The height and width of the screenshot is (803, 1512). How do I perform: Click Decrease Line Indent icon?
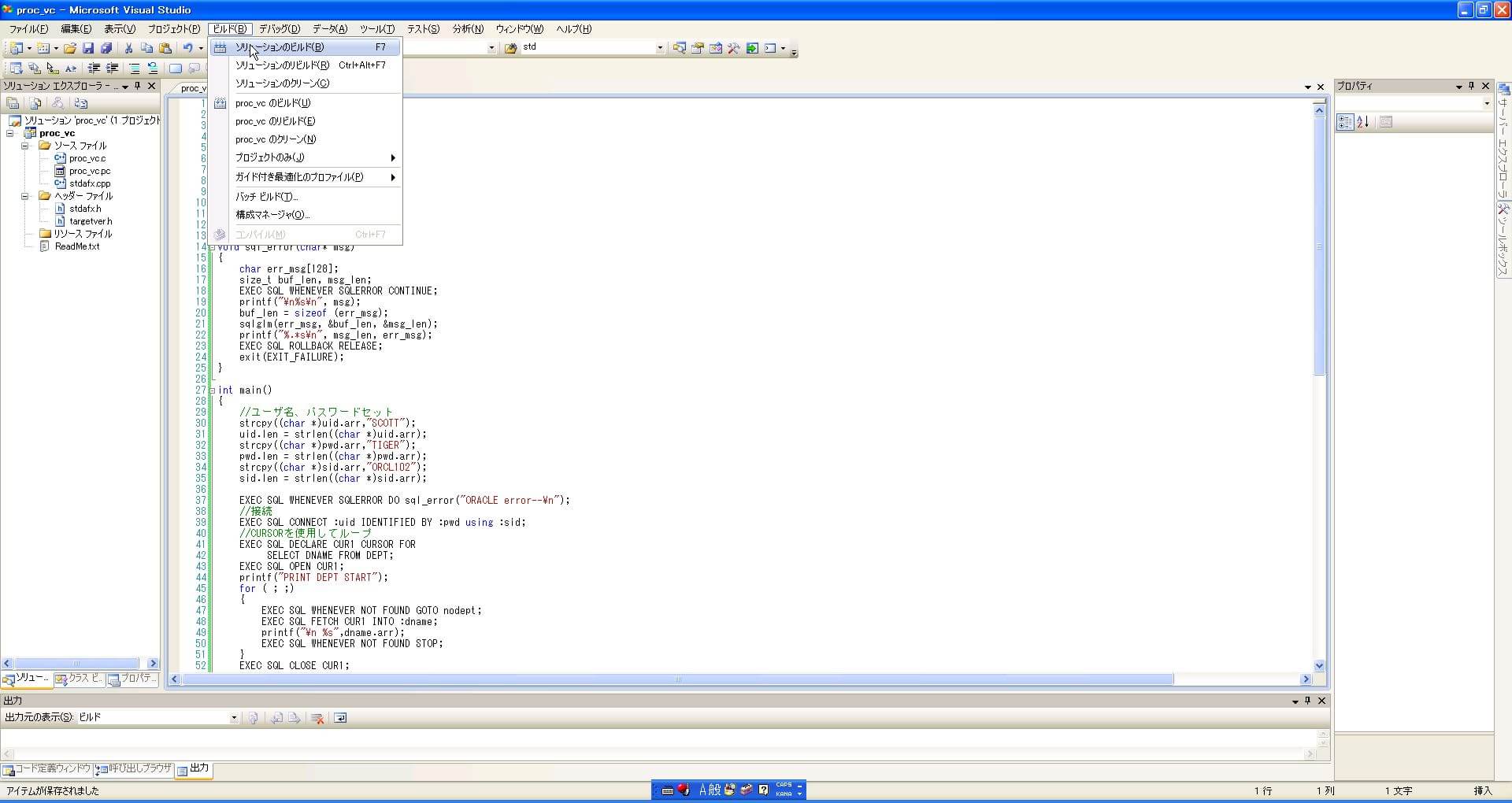(94, 68)
